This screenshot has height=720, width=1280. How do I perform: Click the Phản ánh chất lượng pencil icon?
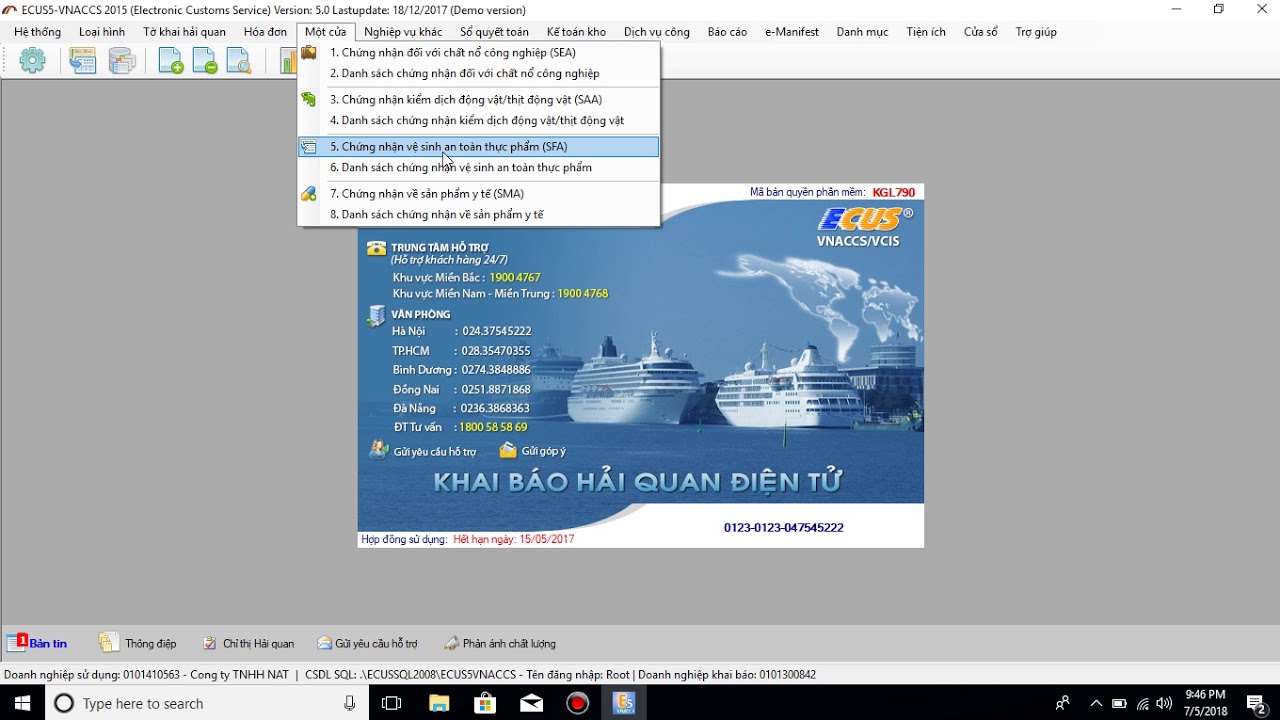451,643
